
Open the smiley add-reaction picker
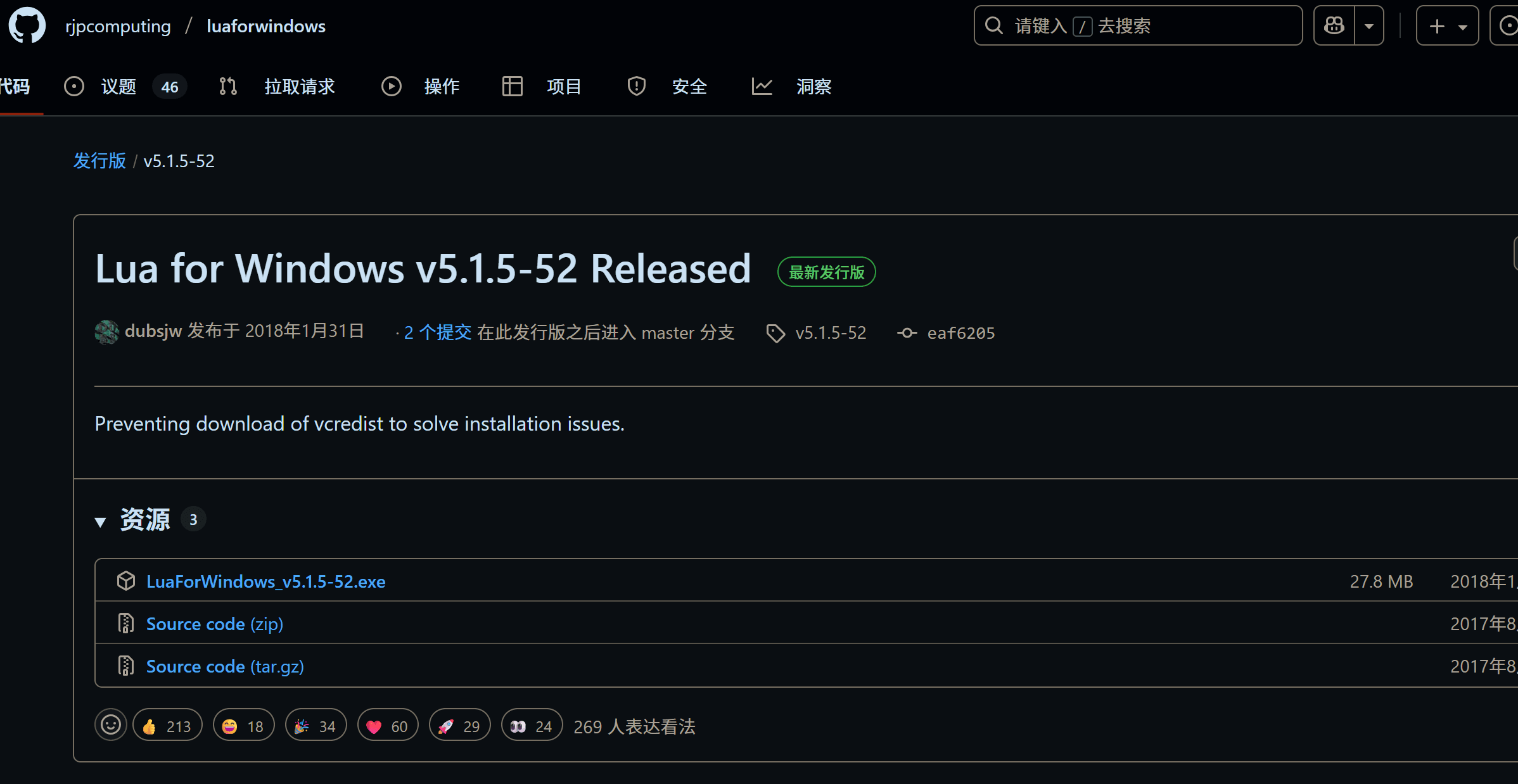coord(111,725)
